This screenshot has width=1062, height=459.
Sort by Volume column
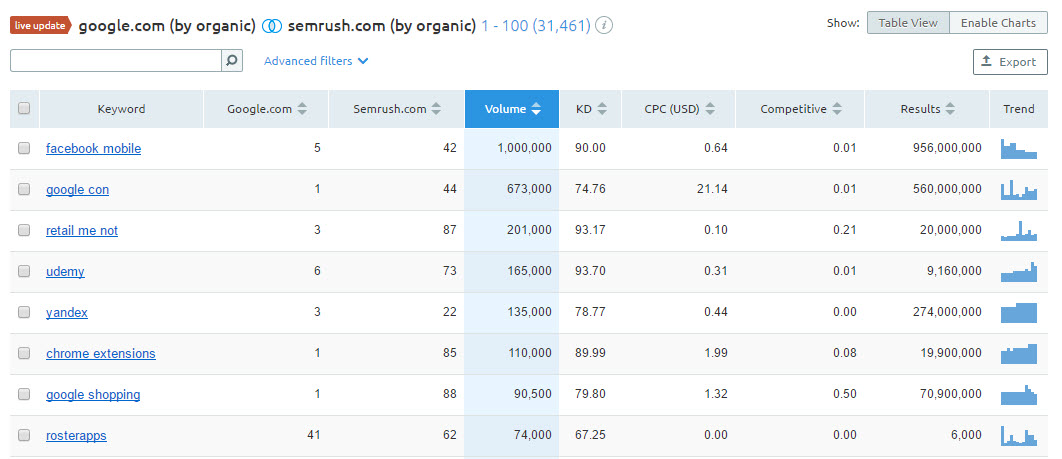(512, 109)
